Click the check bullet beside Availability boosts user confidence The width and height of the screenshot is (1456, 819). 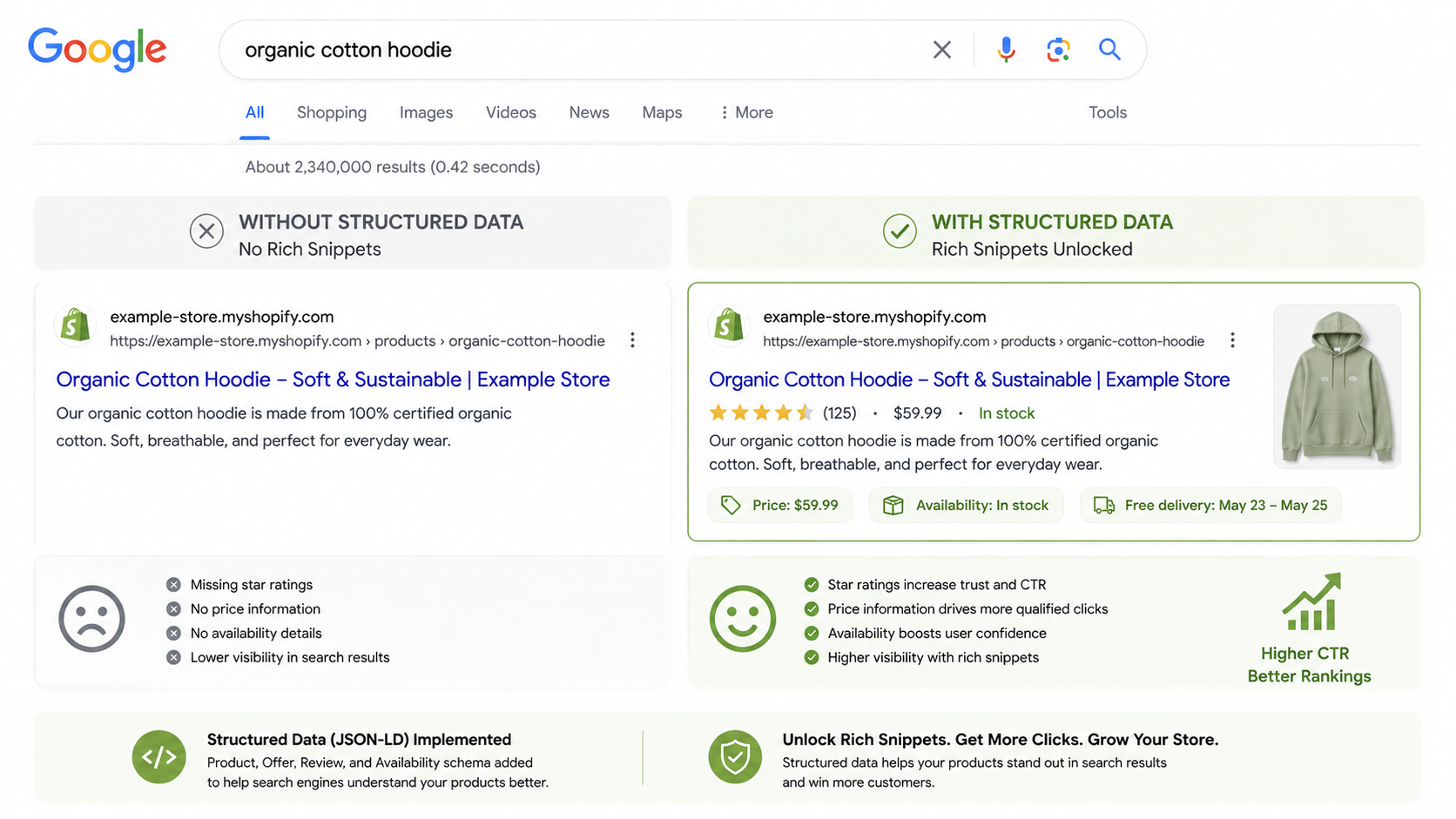click(x=812, y=634)
